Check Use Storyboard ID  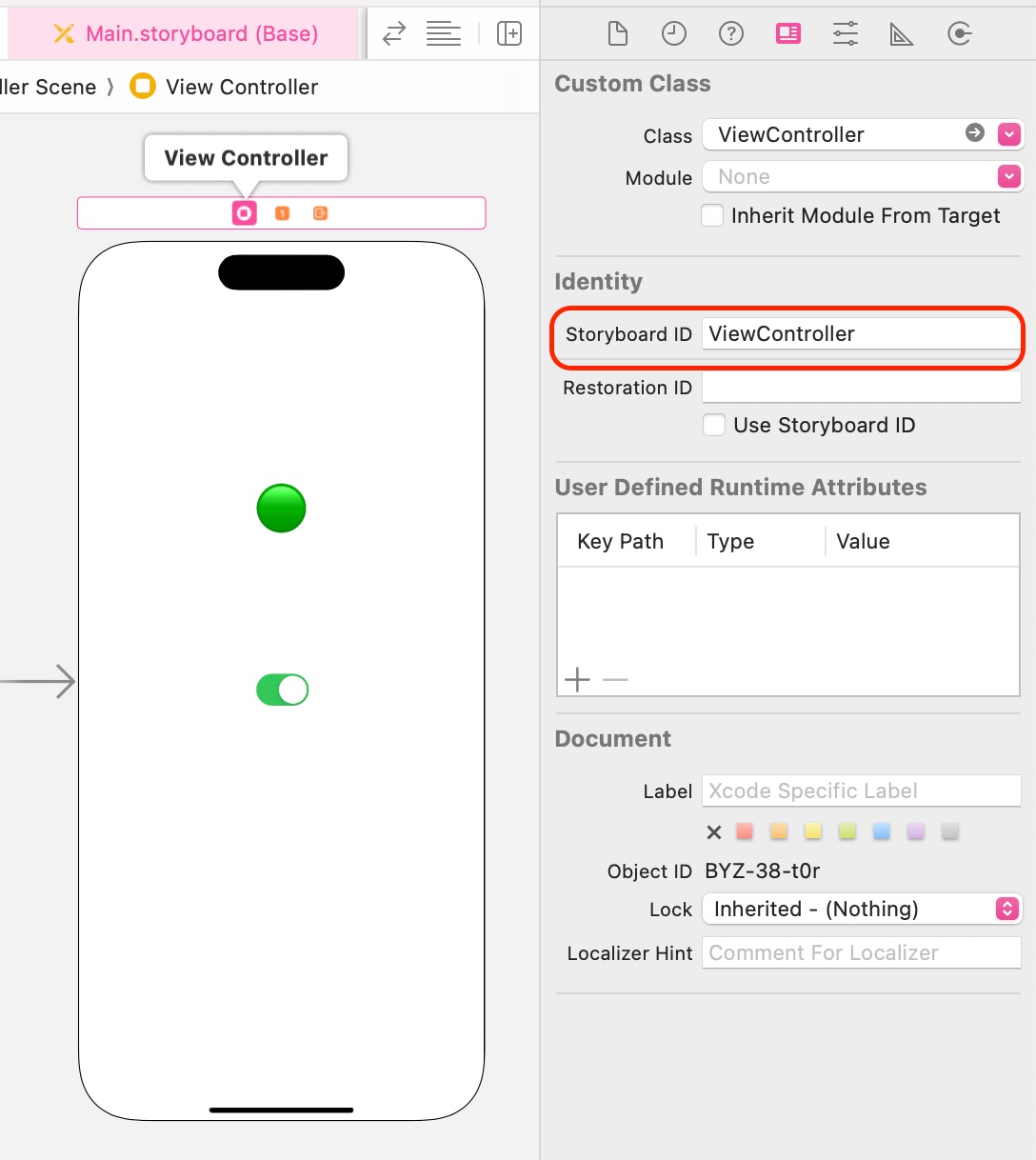point(714,425)
